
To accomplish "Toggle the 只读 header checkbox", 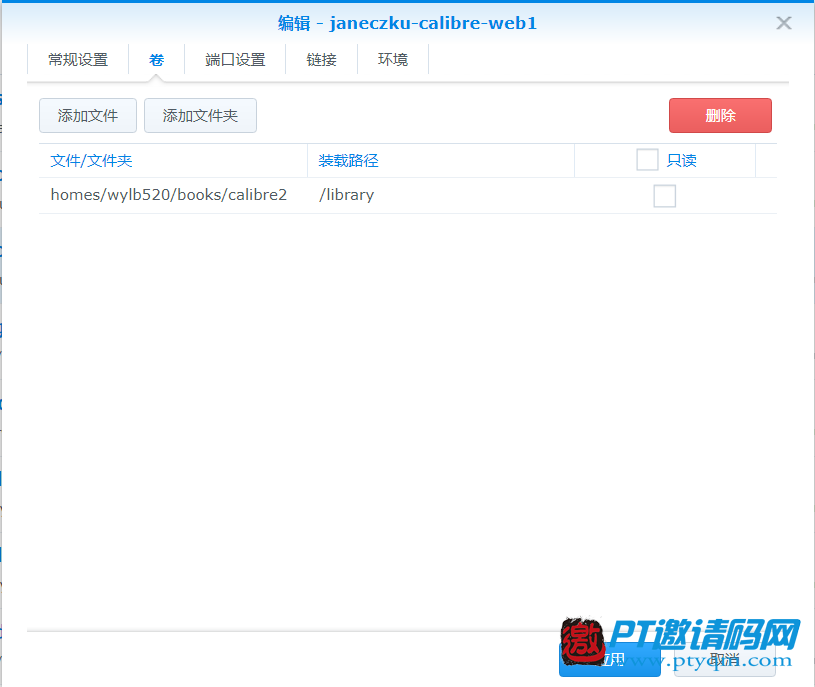I will [x=647, y=160].
